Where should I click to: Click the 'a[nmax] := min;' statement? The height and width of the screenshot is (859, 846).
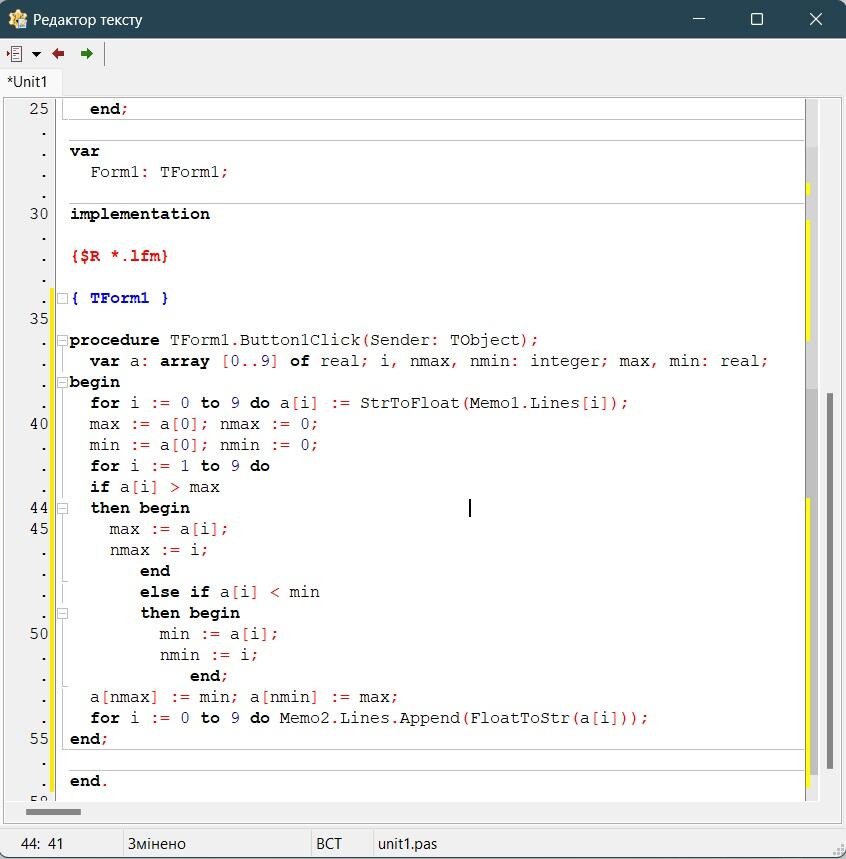tap(164, 697)
